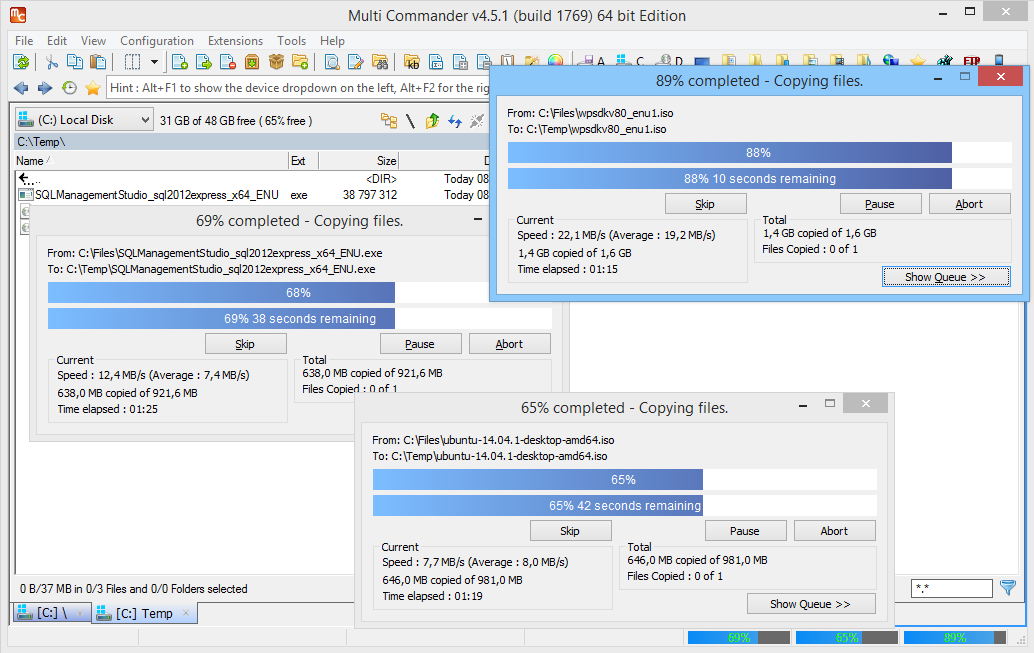Click the blue back arrow

21,88
